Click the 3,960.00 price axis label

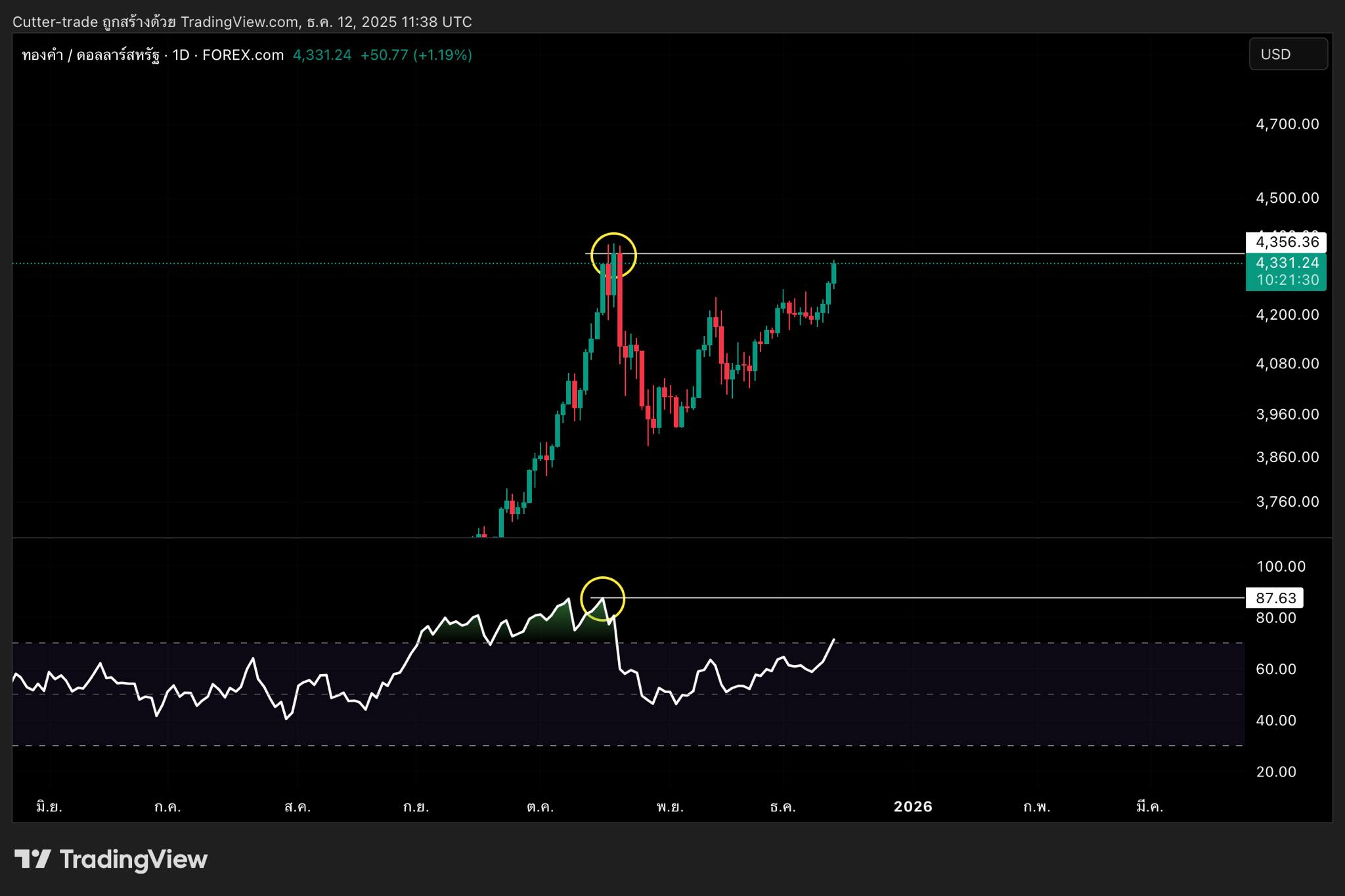[1287, 414]
